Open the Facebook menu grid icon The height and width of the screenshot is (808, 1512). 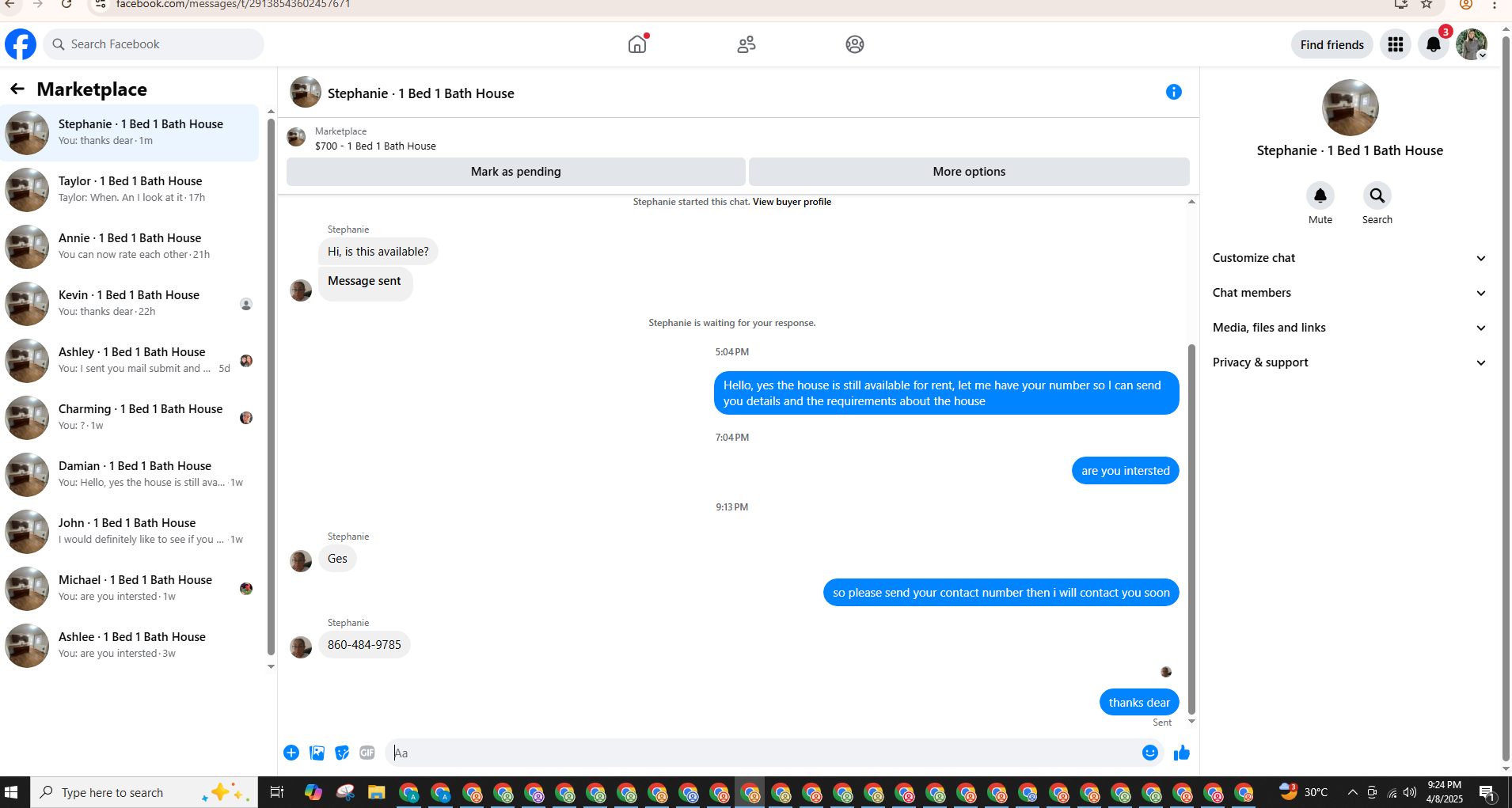click(1396, 44)
